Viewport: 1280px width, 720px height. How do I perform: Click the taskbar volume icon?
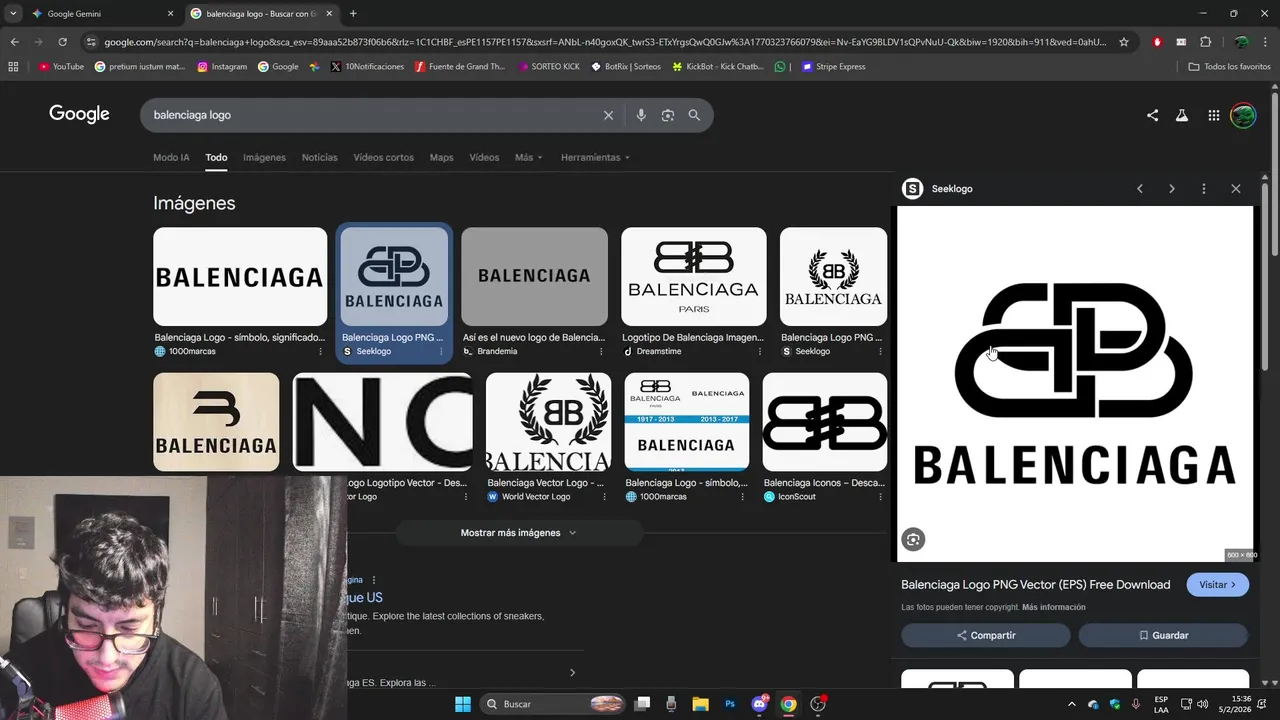click(x=1202, y=704)
